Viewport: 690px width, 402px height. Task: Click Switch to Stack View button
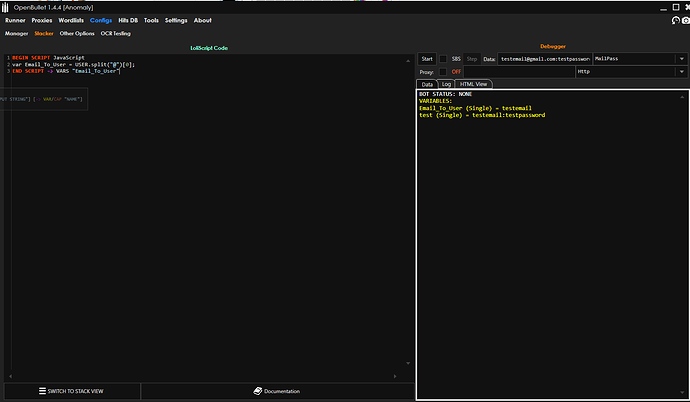[x=72, y=391]
